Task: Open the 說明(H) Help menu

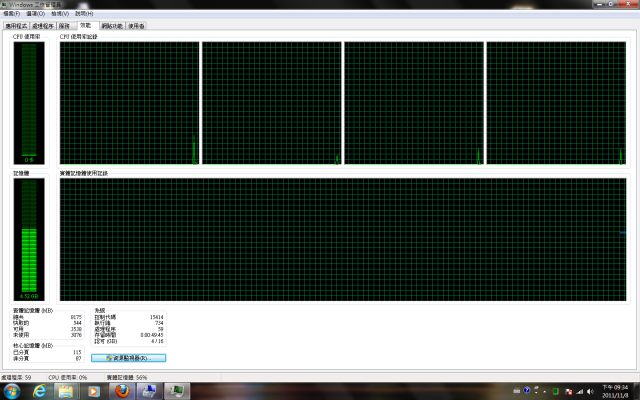Action: 84,13
